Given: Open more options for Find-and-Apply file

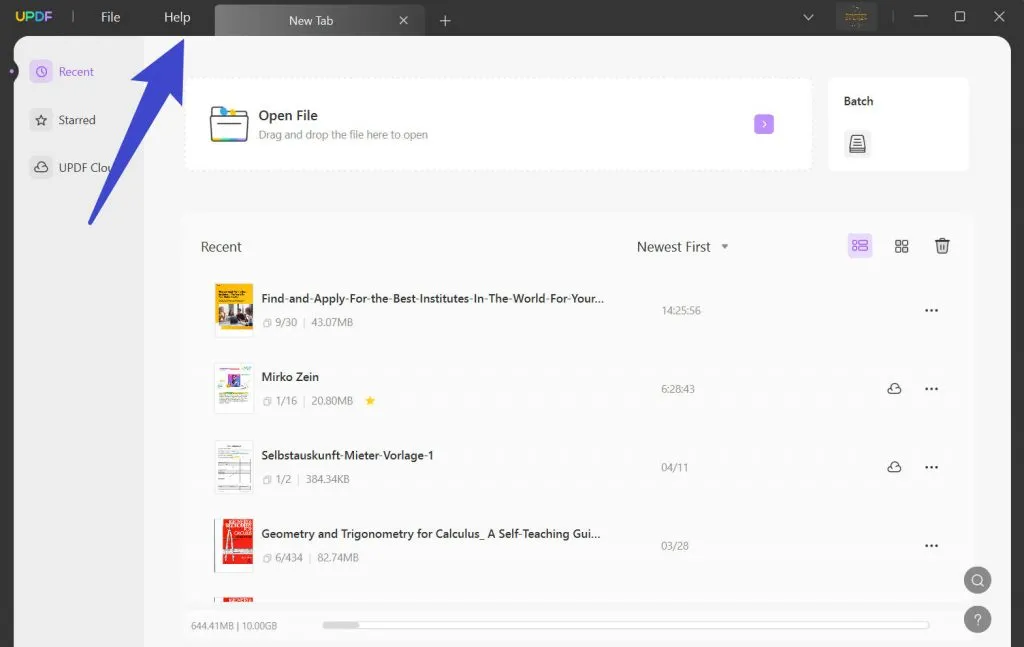Looking at the screenshot, I should pos(931,311).
